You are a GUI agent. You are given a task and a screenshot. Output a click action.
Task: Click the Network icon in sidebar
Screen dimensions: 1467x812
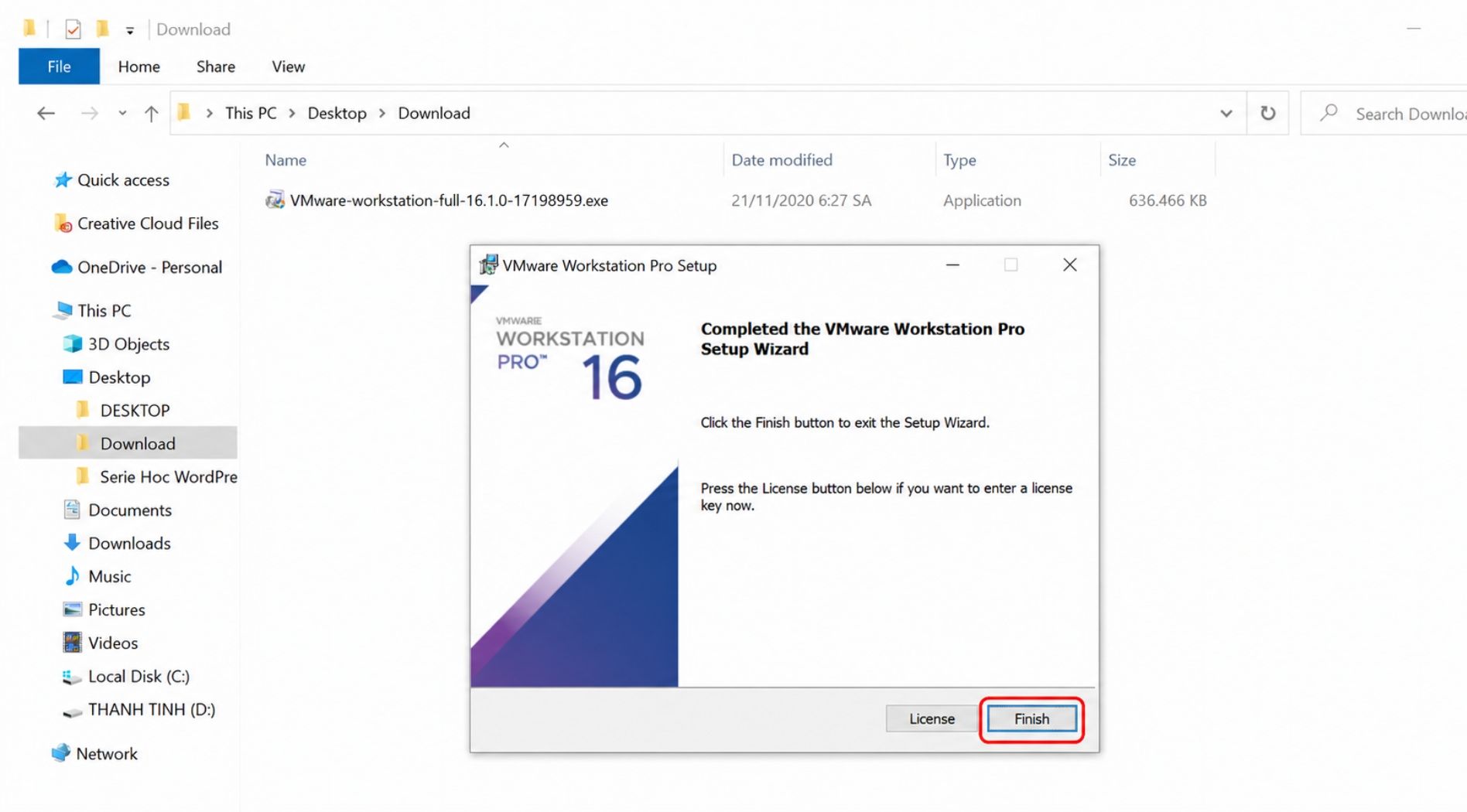tap(60, 754)
